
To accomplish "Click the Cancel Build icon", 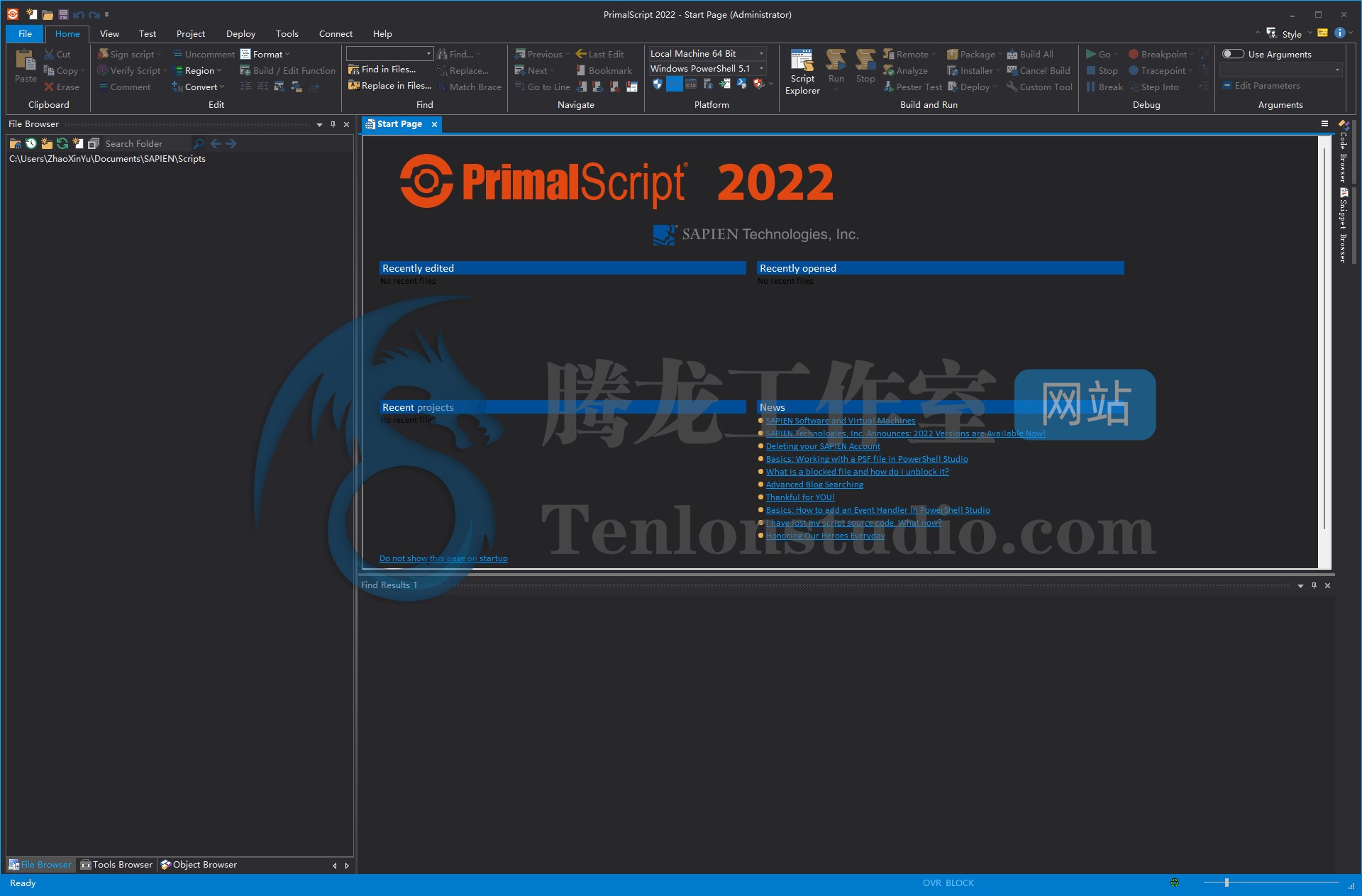I will [x=1012, y=70].
